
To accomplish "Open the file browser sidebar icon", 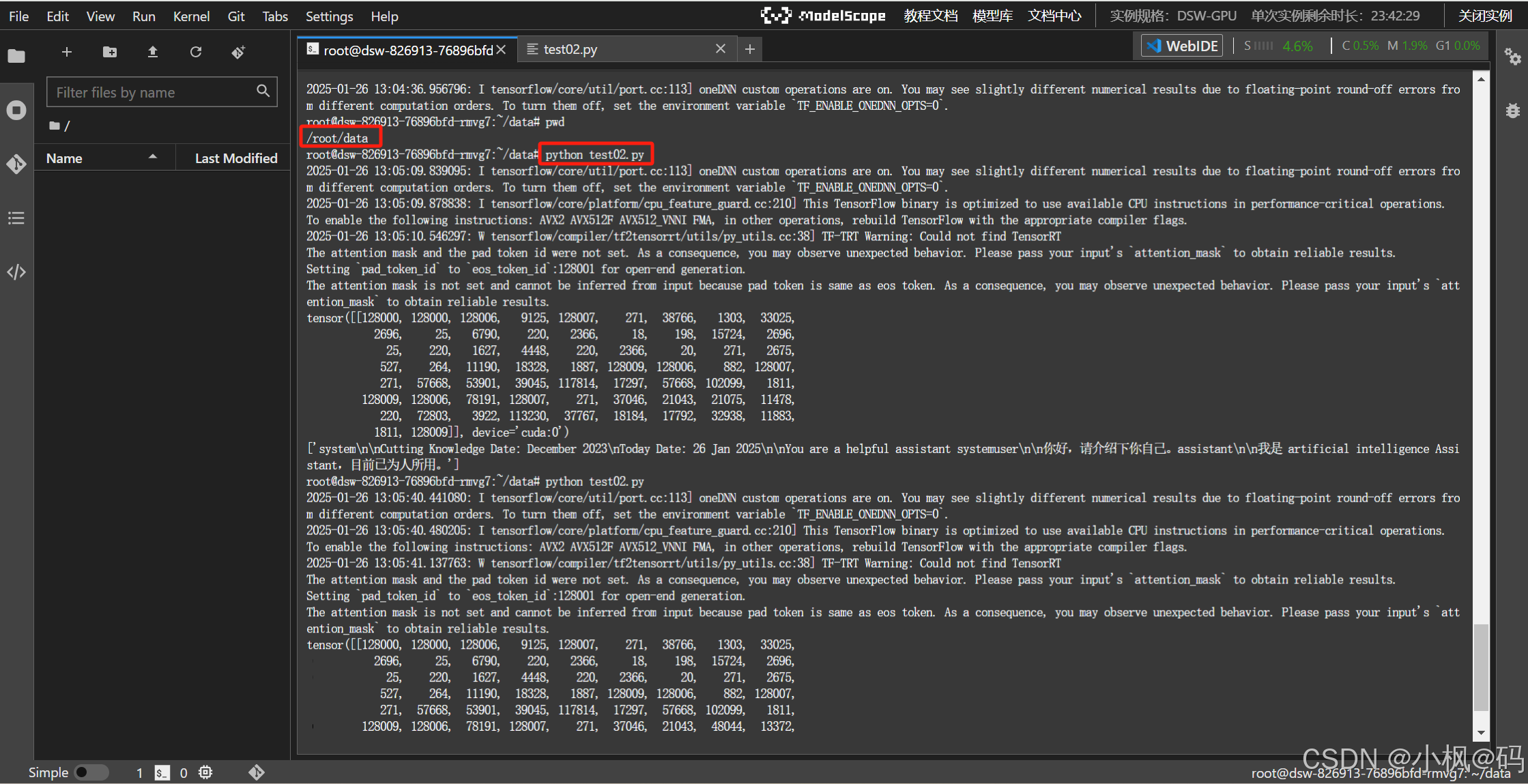I will (16, 56).
